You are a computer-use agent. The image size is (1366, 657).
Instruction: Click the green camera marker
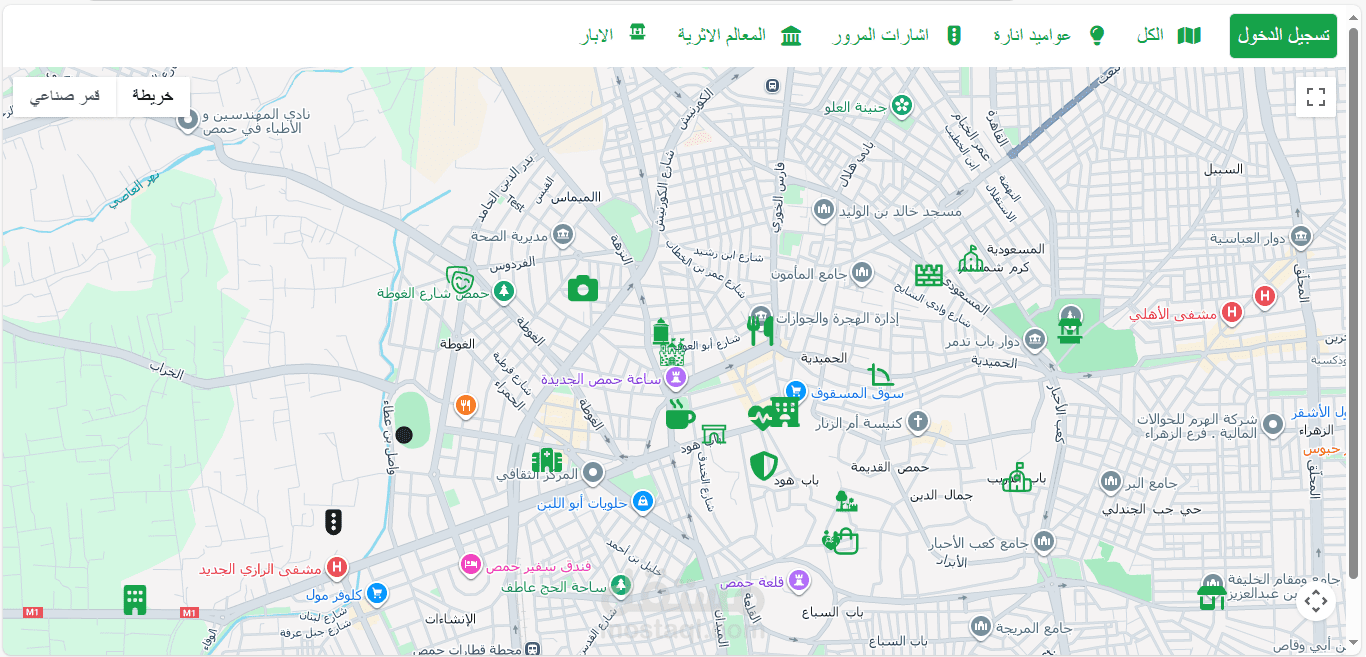(x=583, y=289)
